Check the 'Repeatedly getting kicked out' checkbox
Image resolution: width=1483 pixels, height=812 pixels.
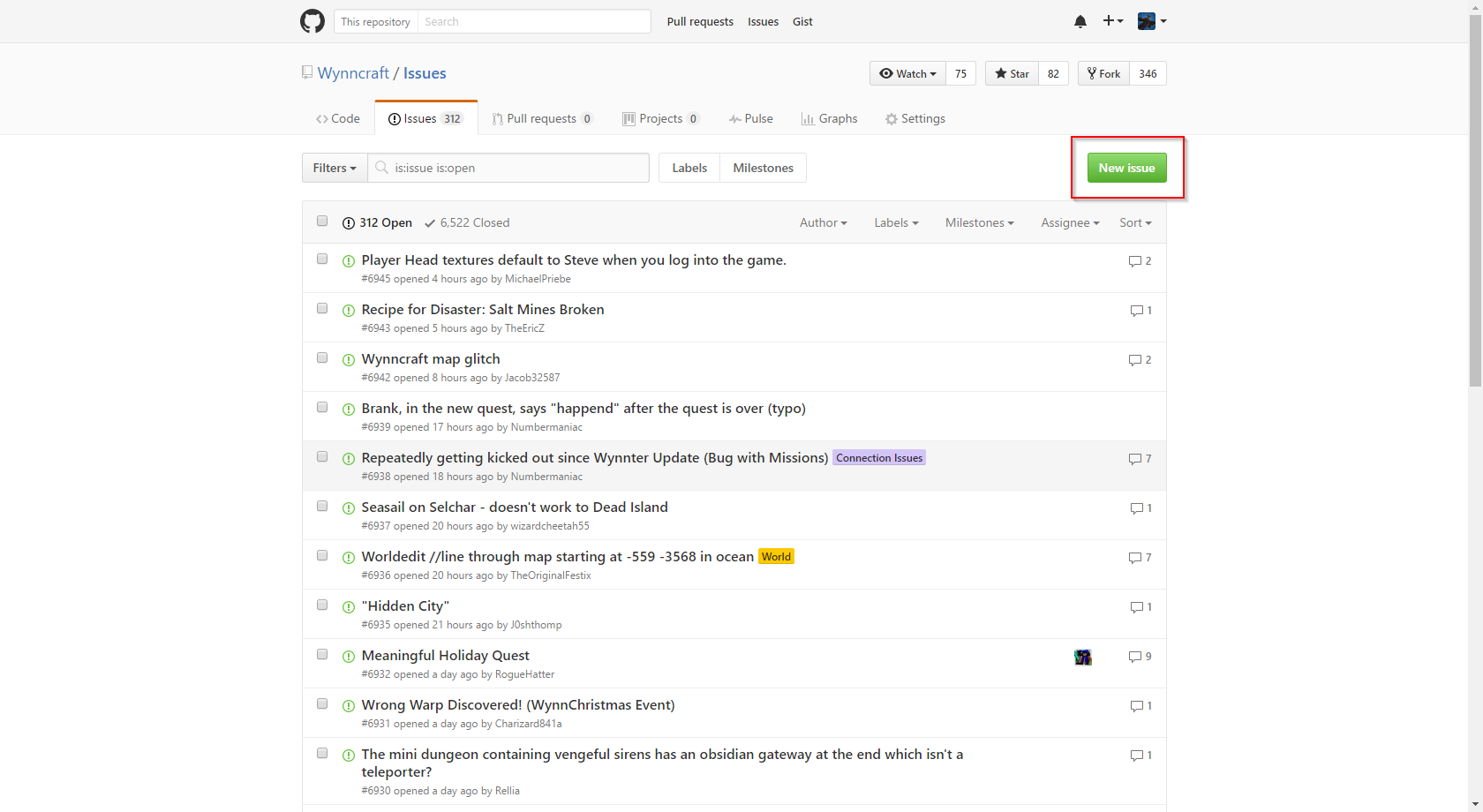(x=322, y=457)
